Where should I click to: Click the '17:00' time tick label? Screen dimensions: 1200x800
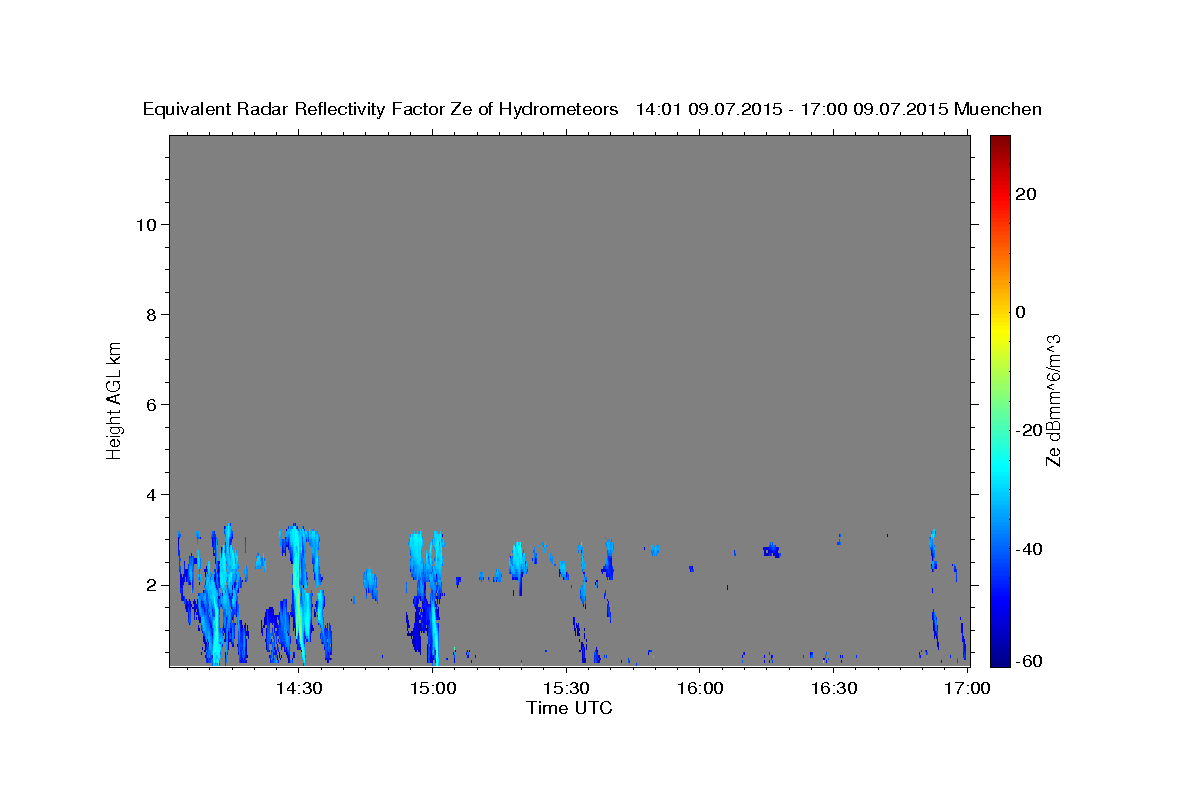pyautogui.click(x=967, y=688)
